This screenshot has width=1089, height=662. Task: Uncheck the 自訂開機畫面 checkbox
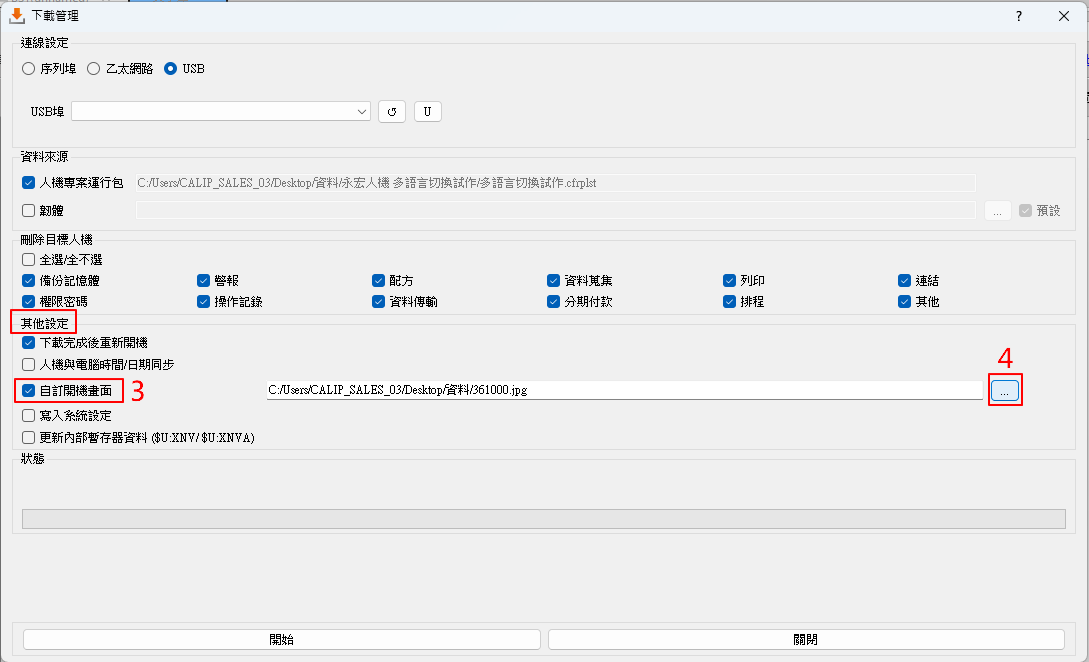[28, 390]
